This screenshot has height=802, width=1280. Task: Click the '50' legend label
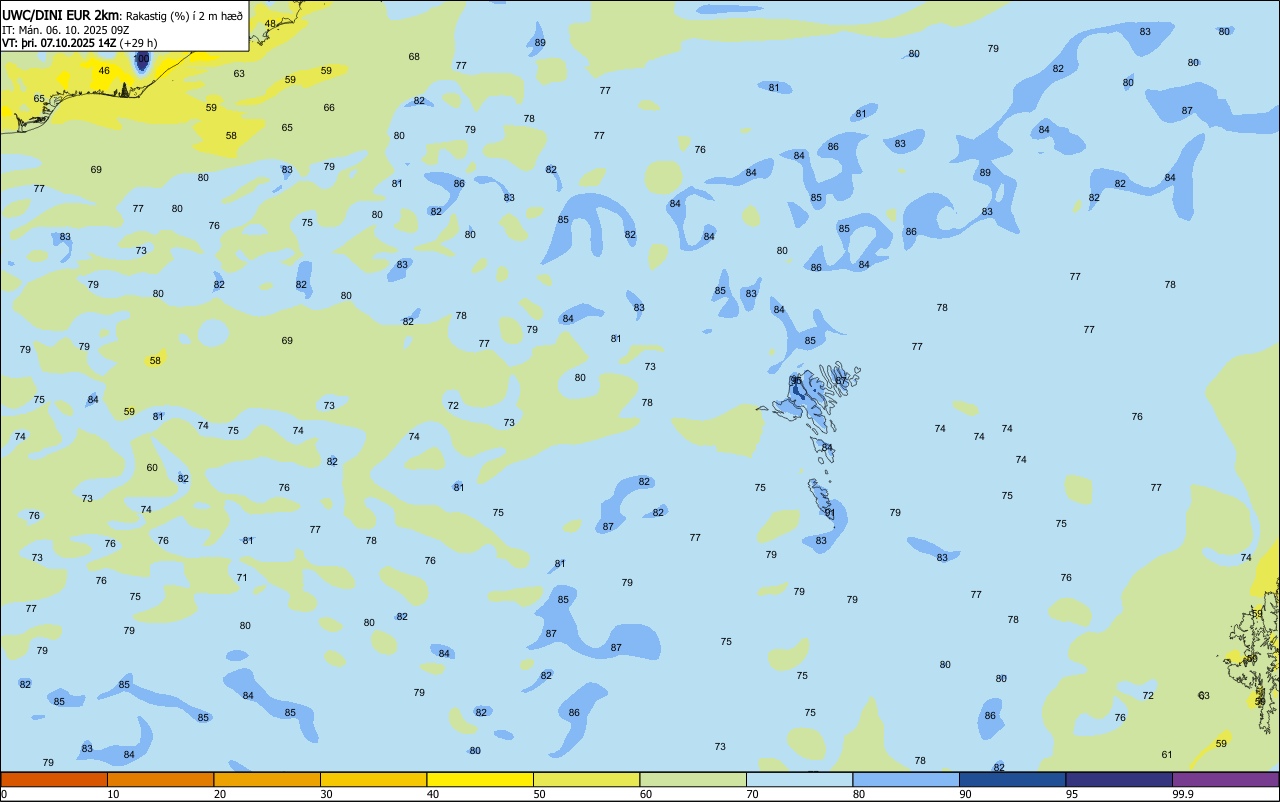(x=540, y=794)
